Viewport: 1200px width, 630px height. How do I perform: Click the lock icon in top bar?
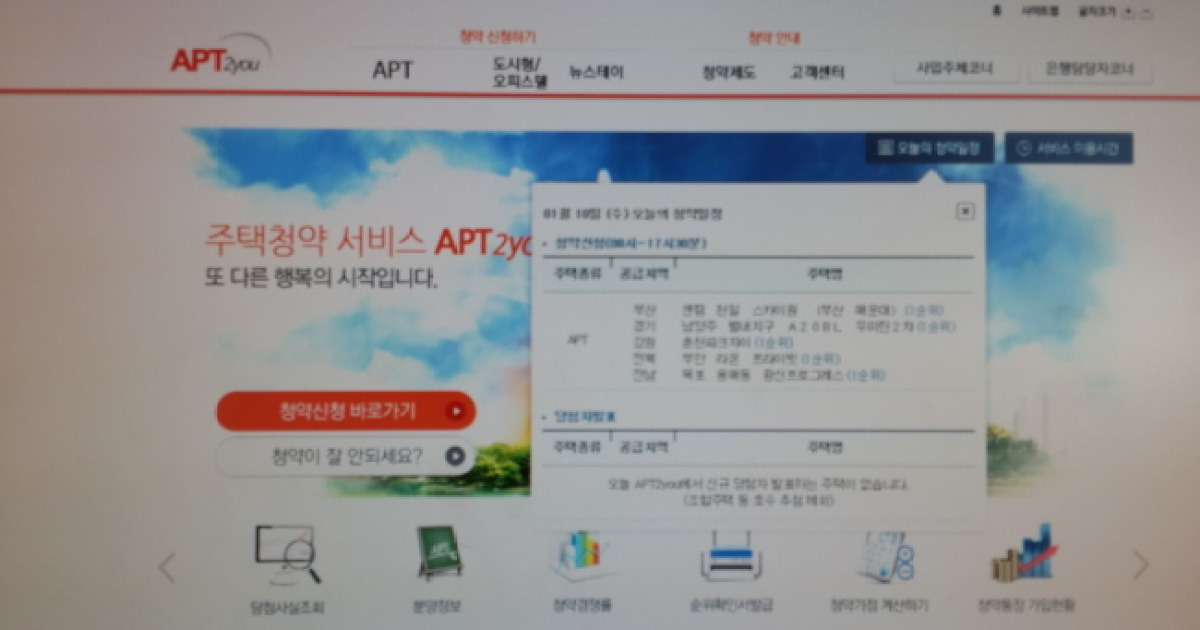click(x=996, y=12)
